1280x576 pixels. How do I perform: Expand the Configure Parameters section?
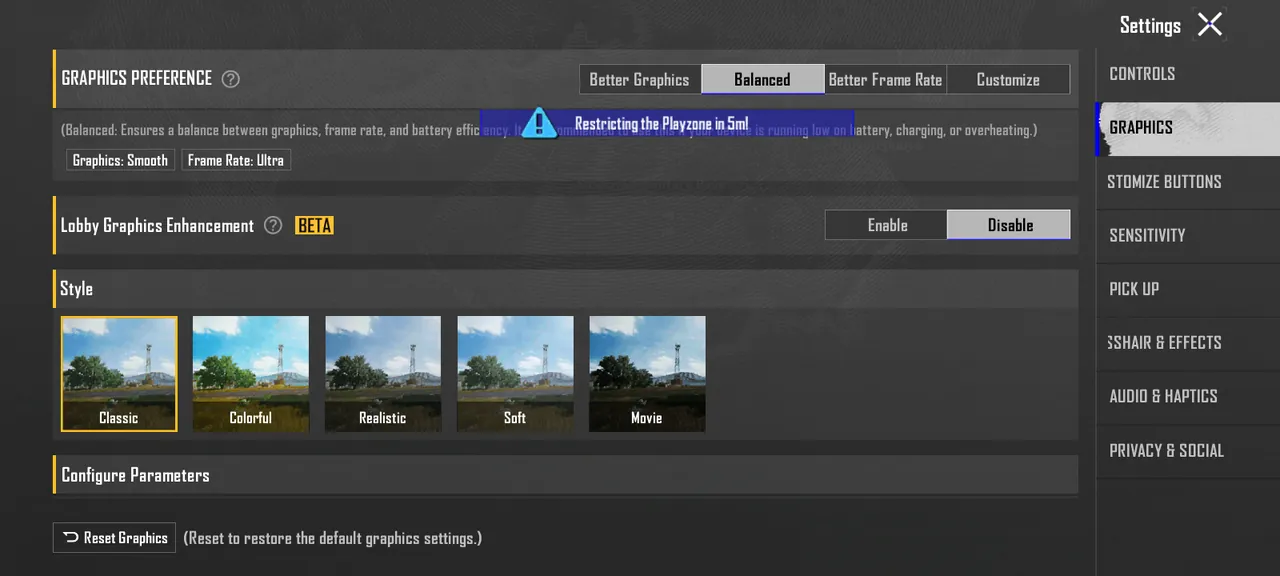click(x=565, y=475)
